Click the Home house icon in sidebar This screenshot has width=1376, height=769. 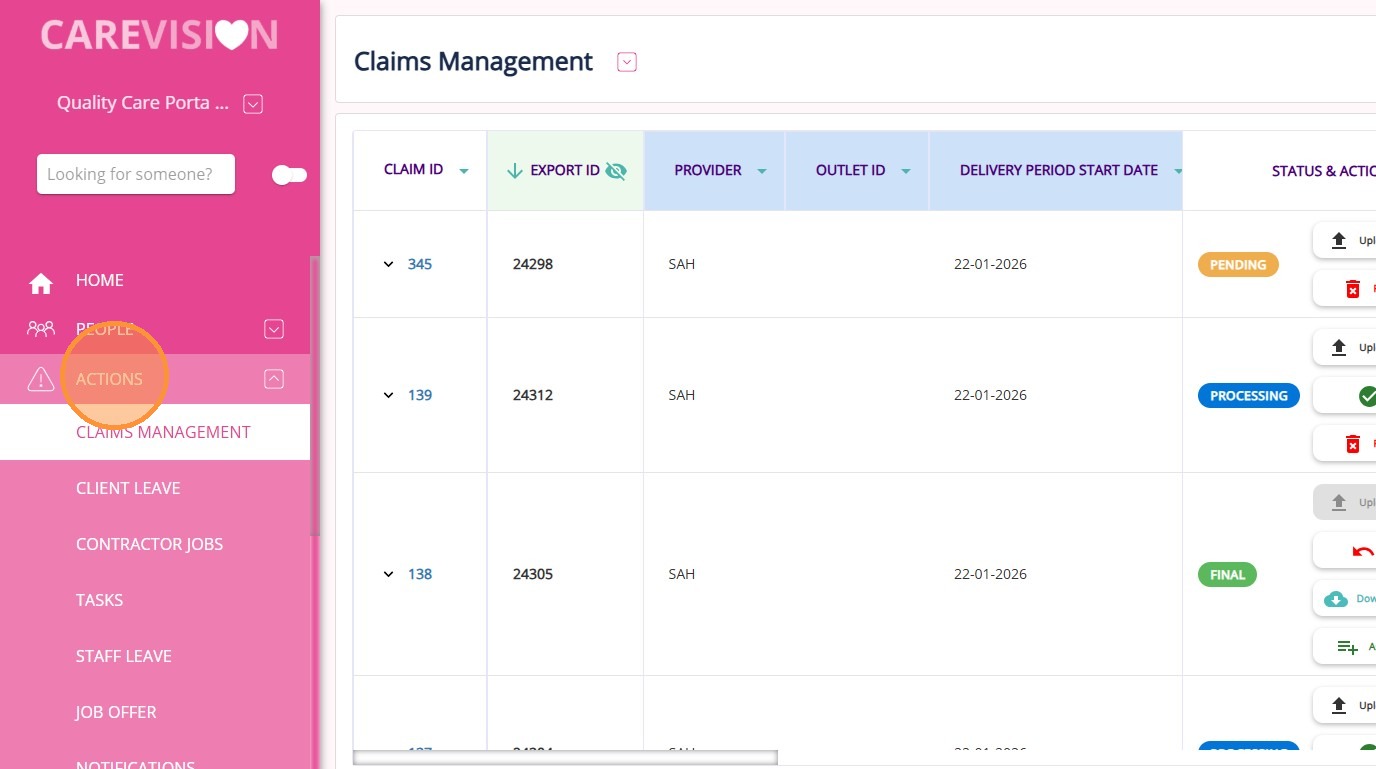coord(41,284)
